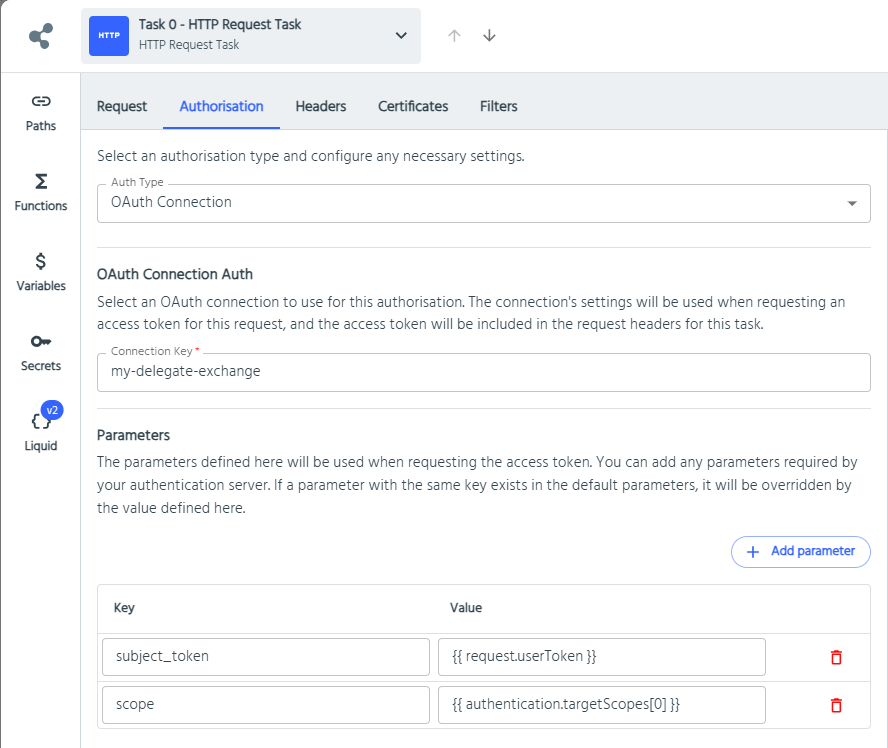
Task: Open the Variables sidebar section
Action: [x=41, y=273]
